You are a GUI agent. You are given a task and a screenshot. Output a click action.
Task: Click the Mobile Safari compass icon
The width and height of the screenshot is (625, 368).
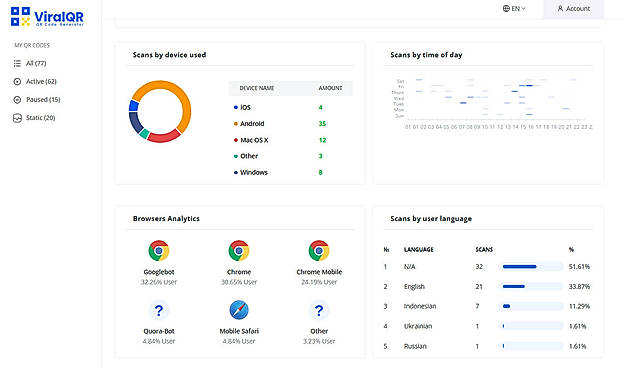(x=239, y=310)
